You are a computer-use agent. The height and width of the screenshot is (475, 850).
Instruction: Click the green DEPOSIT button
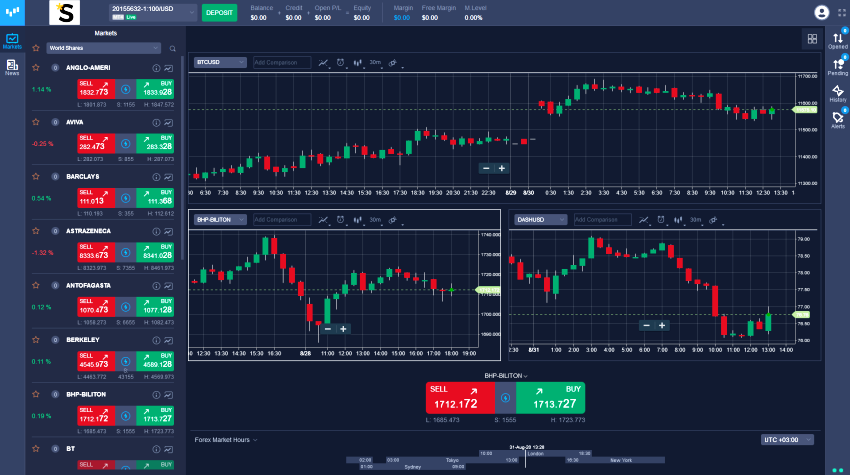coord(220,12)
